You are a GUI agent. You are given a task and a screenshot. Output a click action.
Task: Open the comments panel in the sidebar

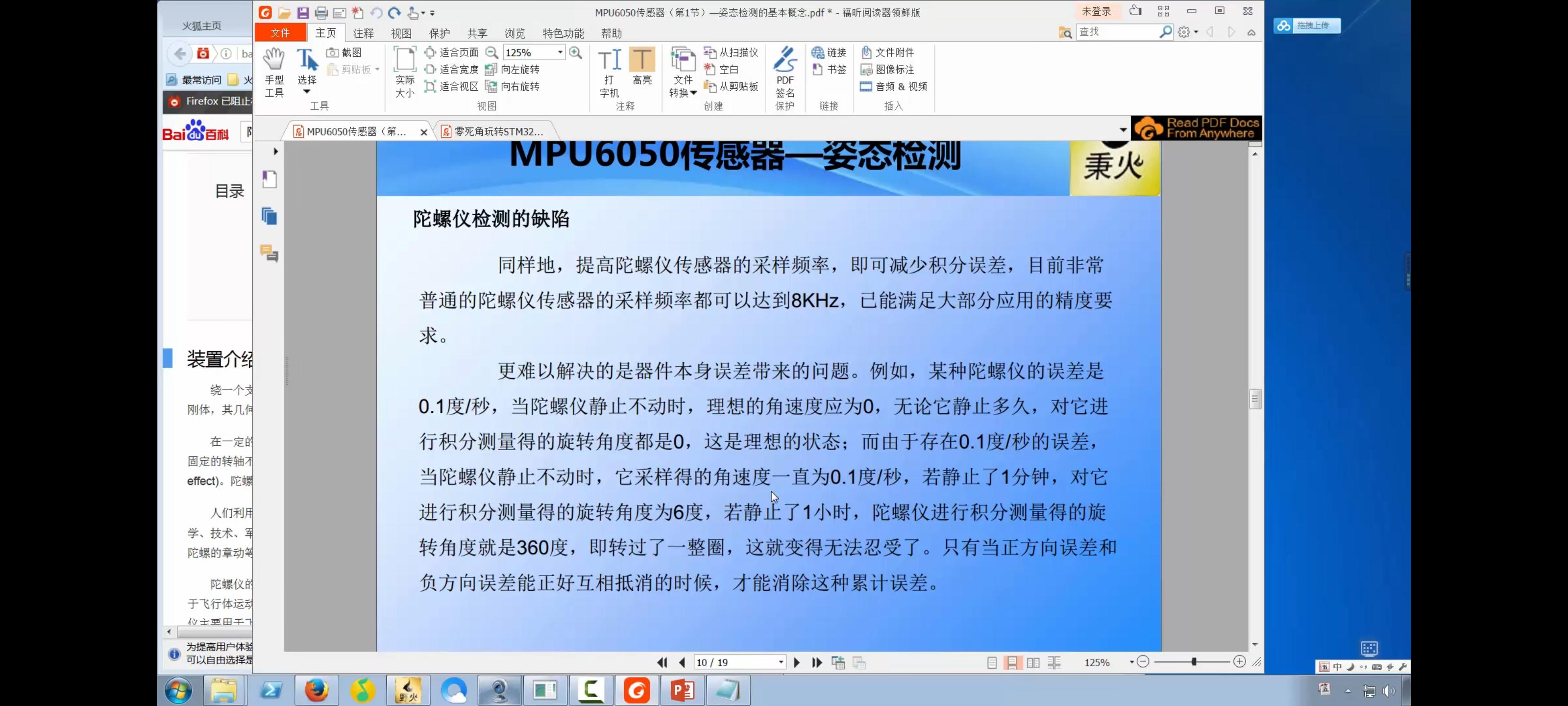coord(269,253)
